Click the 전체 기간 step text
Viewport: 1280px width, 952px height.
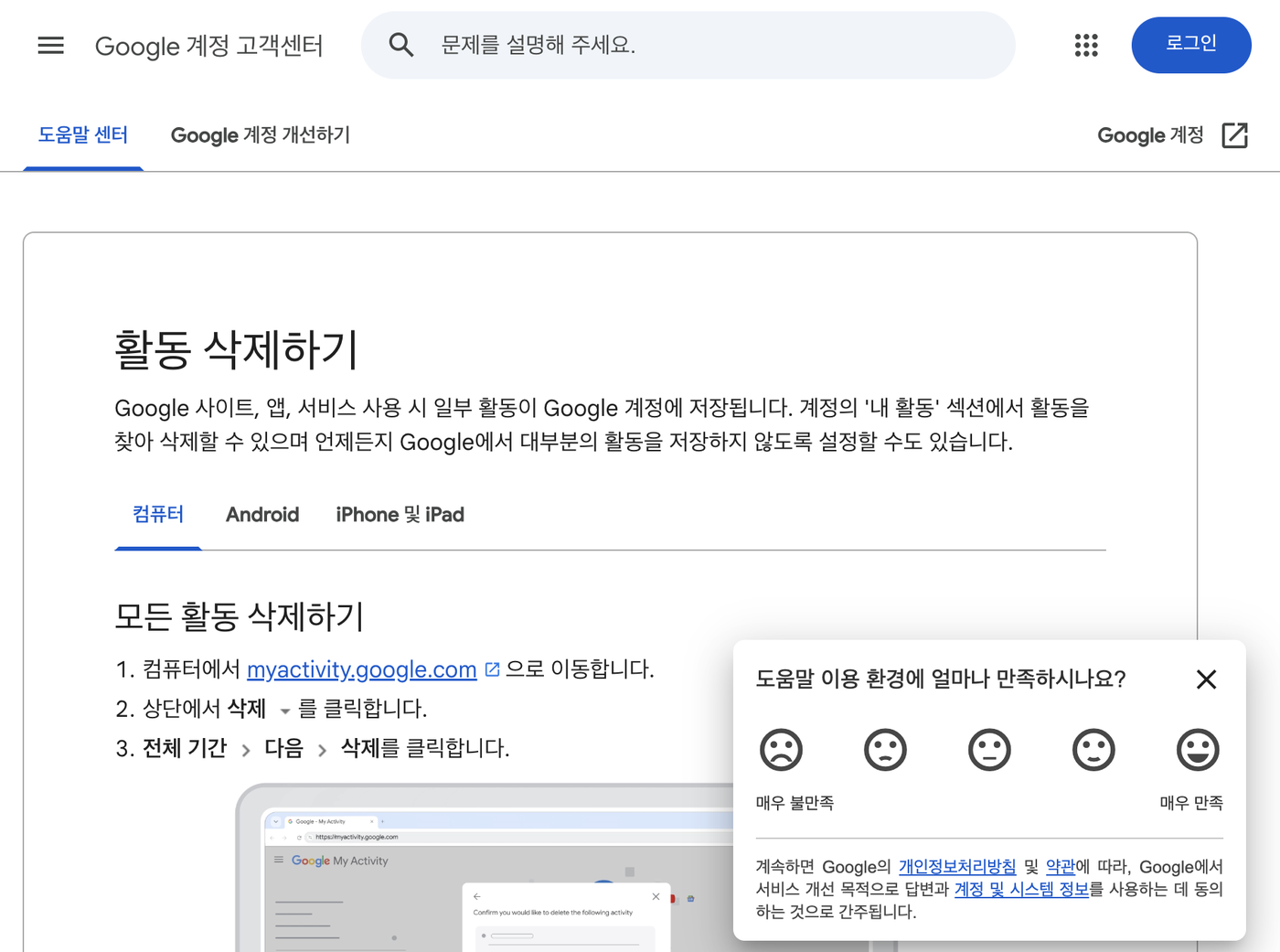click(185, 748)
